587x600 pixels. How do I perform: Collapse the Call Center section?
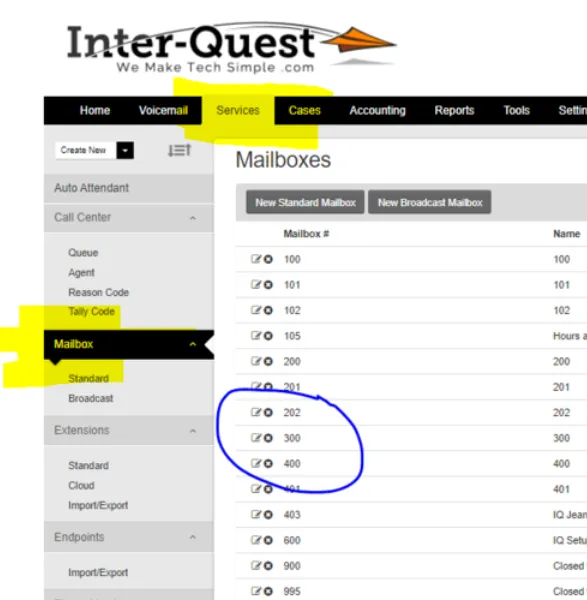pos(193,218)
